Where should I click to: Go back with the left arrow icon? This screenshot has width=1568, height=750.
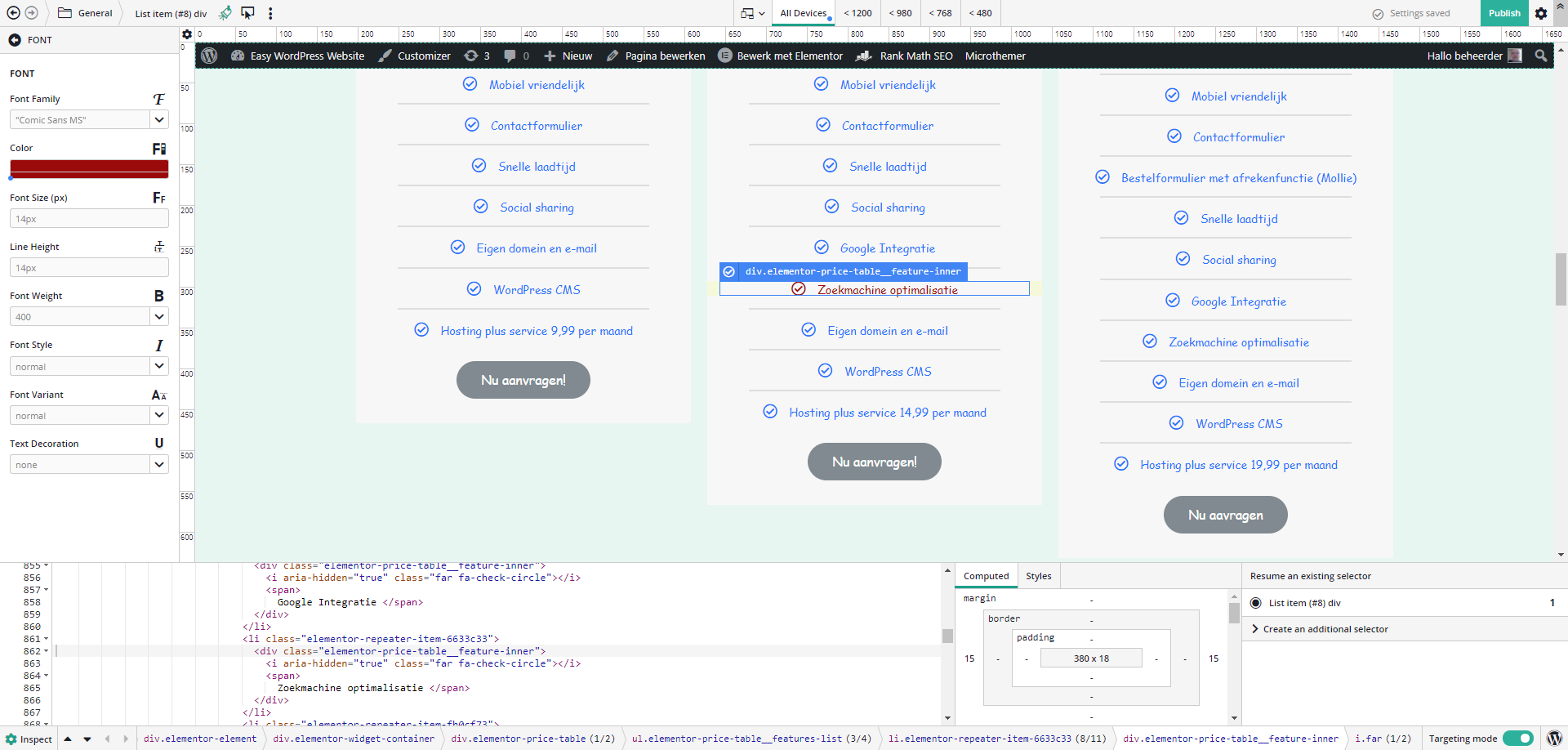coord(14,13)
